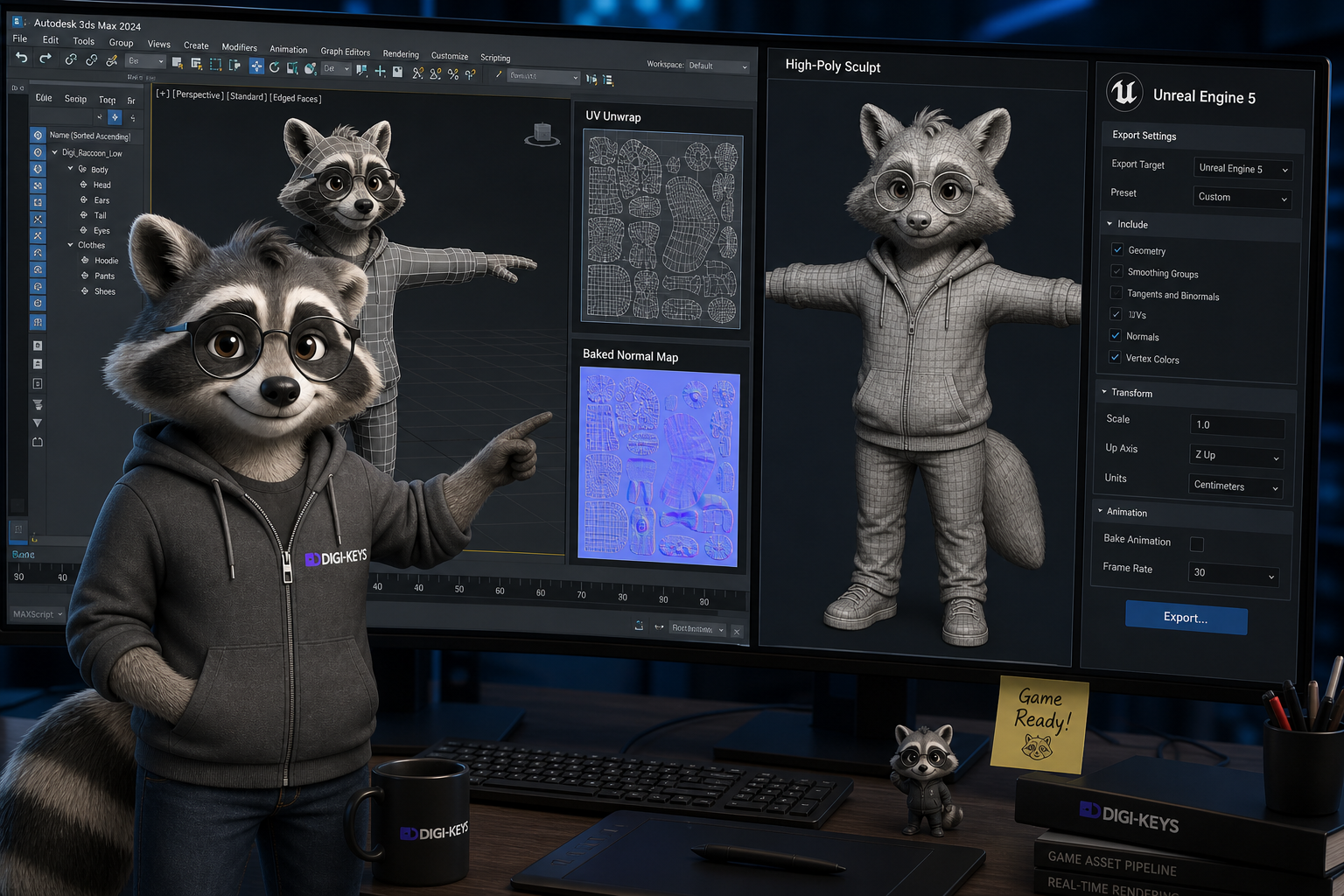Click the Export... button
This screenshot has height=896, width=1344.
[1186, 617]
